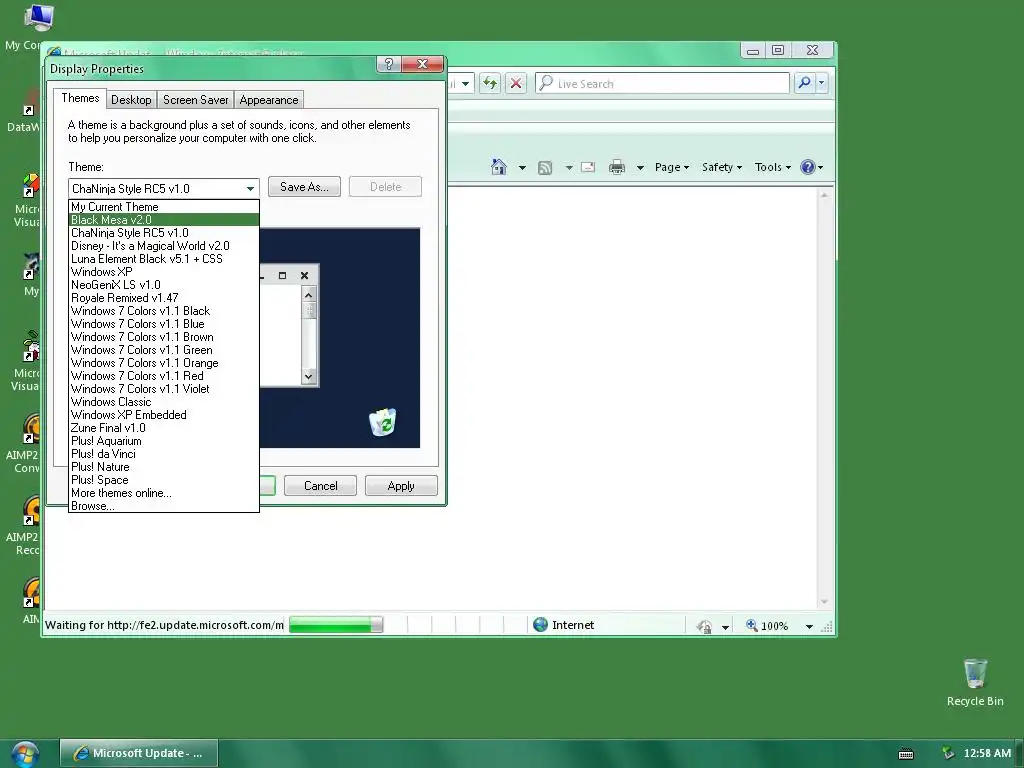This screenshot has height=768, width=1024.
Task: Open the Tools menu dropdown
Action: tap(773, 167)
